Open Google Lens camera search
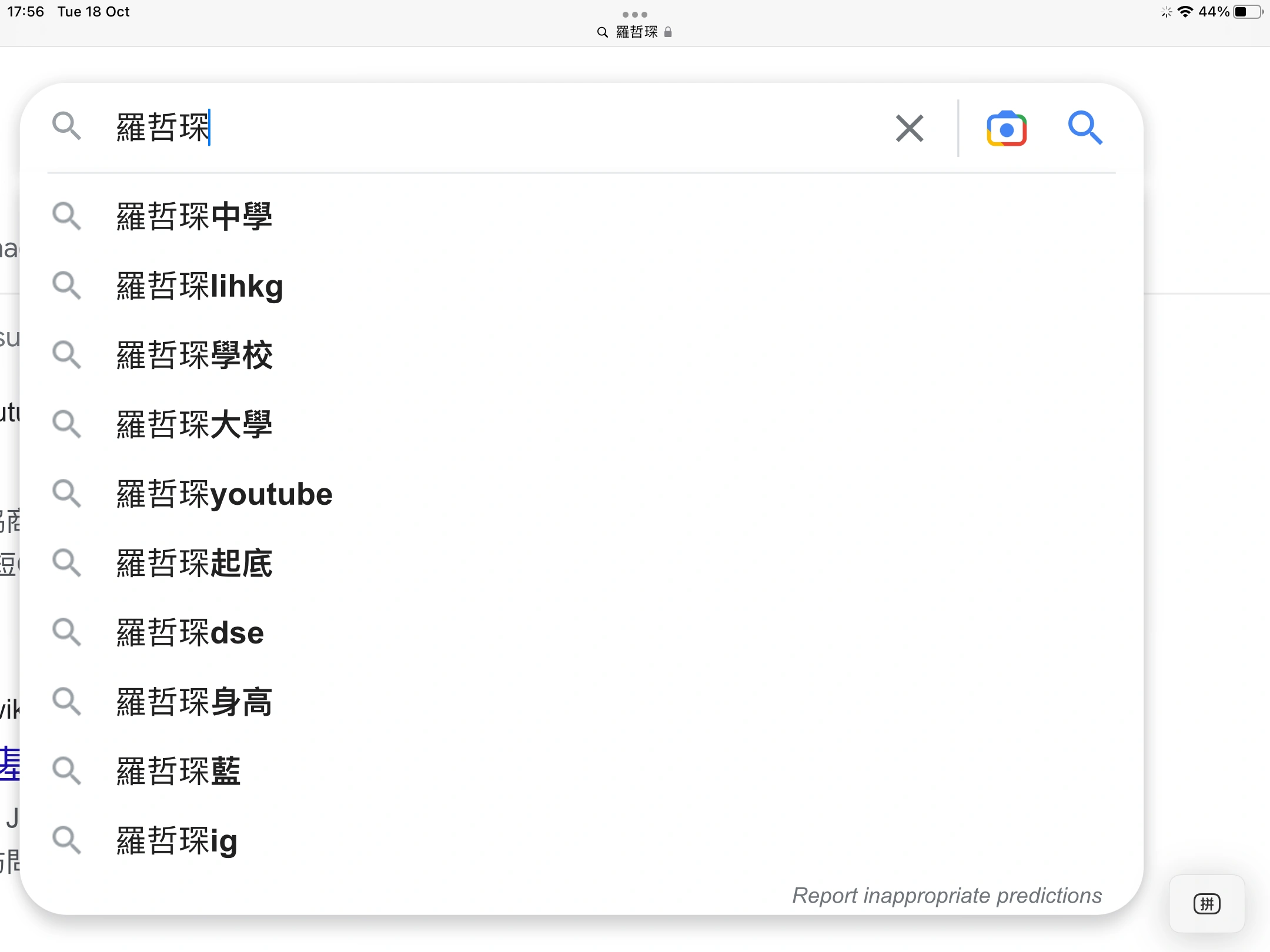 1006,128
